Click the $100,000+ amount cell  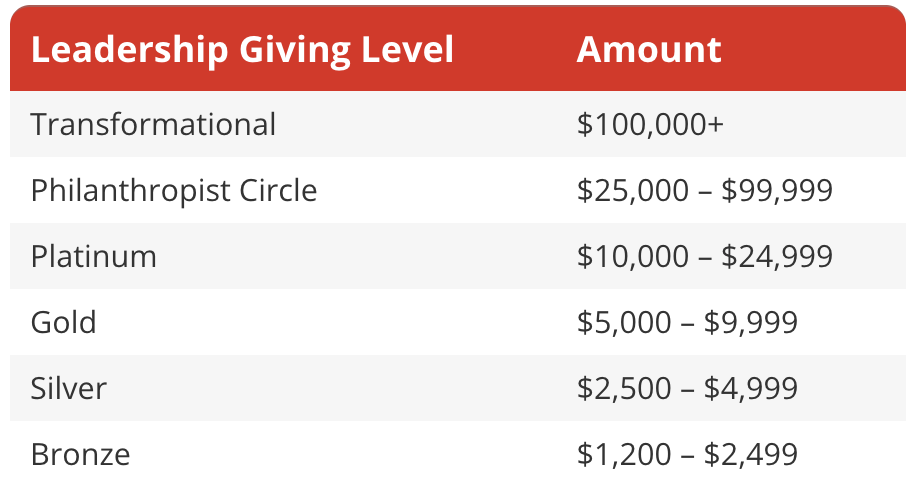click(650, 124)
